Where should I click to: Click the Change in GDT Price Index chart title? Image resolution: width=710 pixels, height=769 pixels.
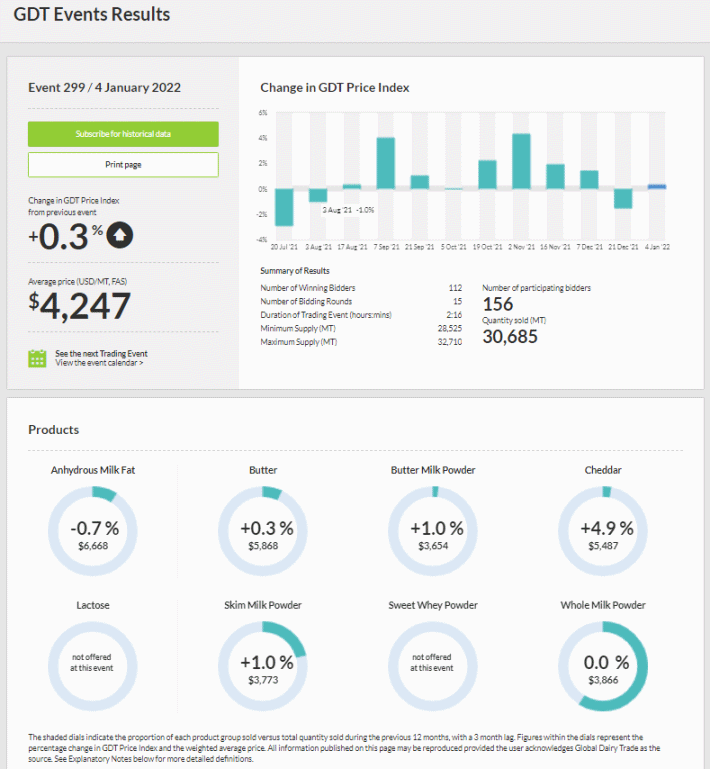[x=334, y=88]
